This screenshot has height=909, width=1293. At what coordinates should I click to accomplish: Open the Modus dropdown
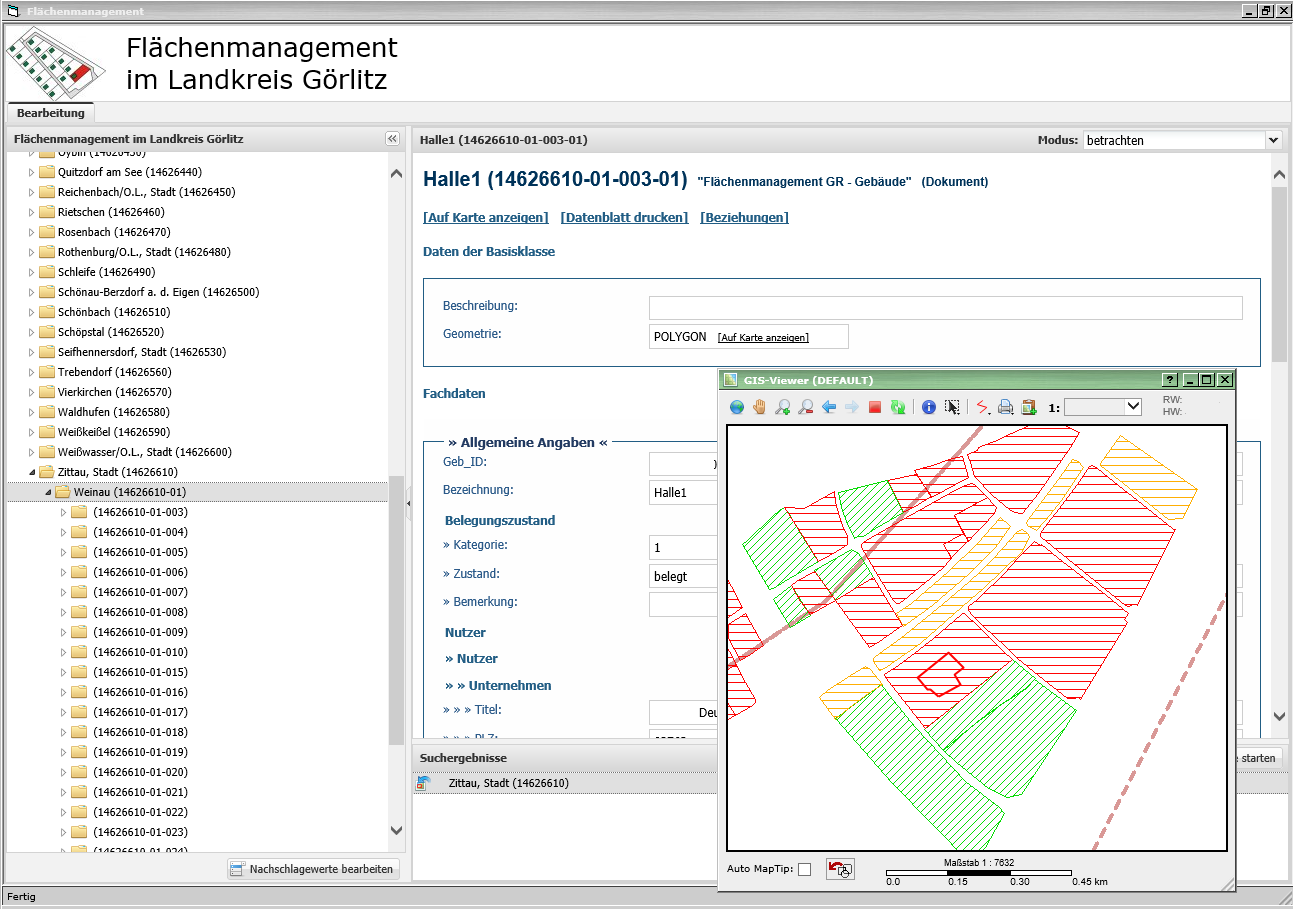pyautogui.click(x=1272, y=140)
